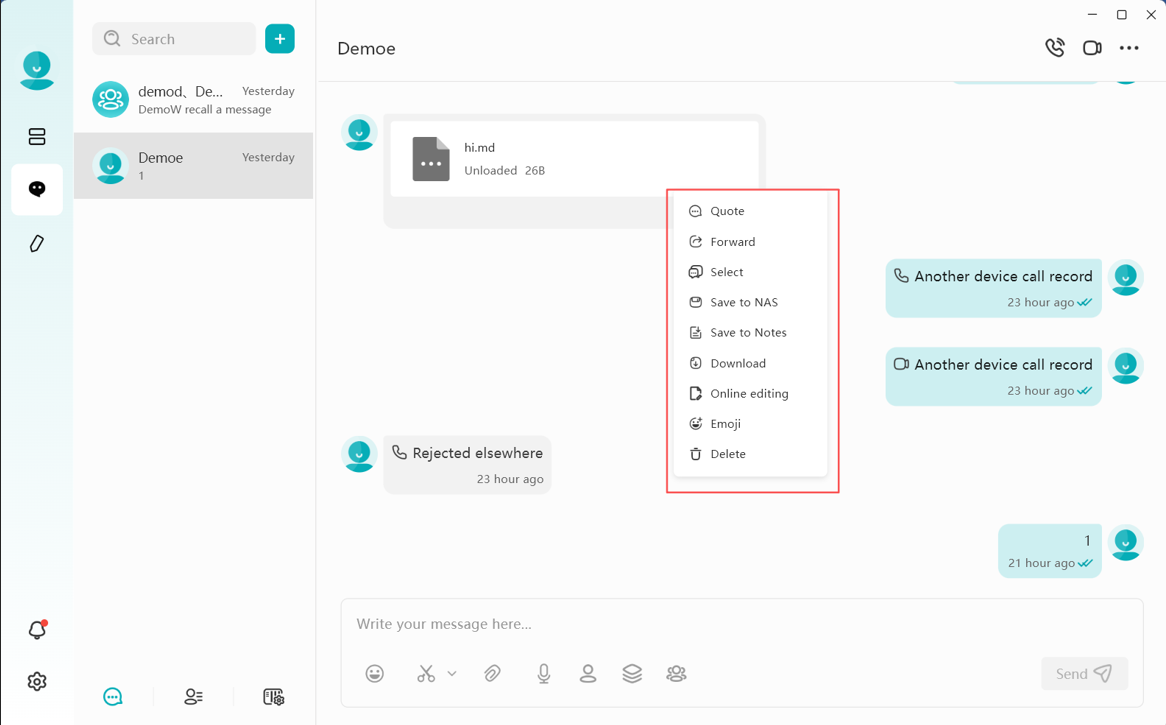Click the avatar beside the hi.md message
This screenshot has width=1166, height=725.
(x=359, y=132)
